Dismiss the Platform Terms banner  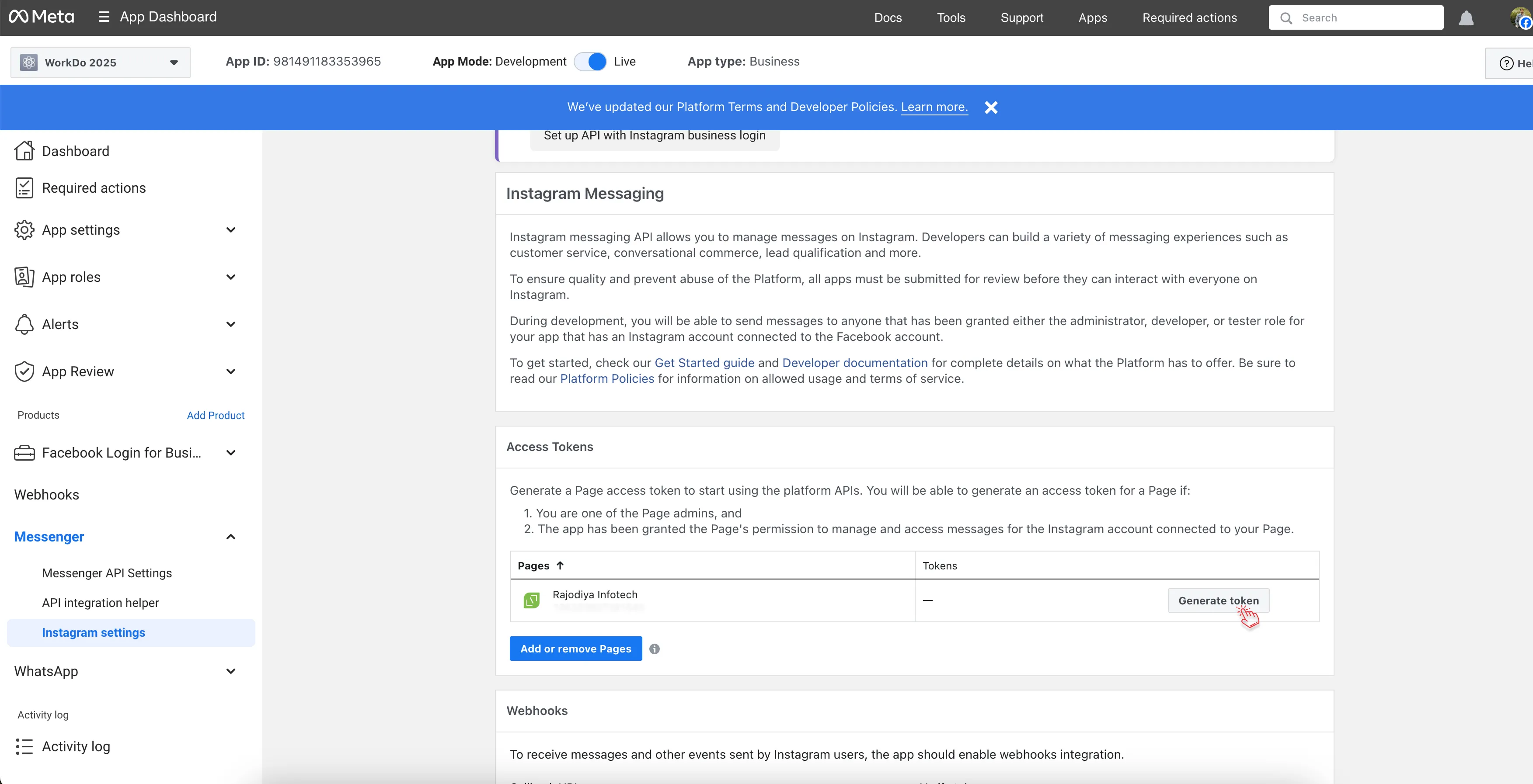click(x=991, y=107)
